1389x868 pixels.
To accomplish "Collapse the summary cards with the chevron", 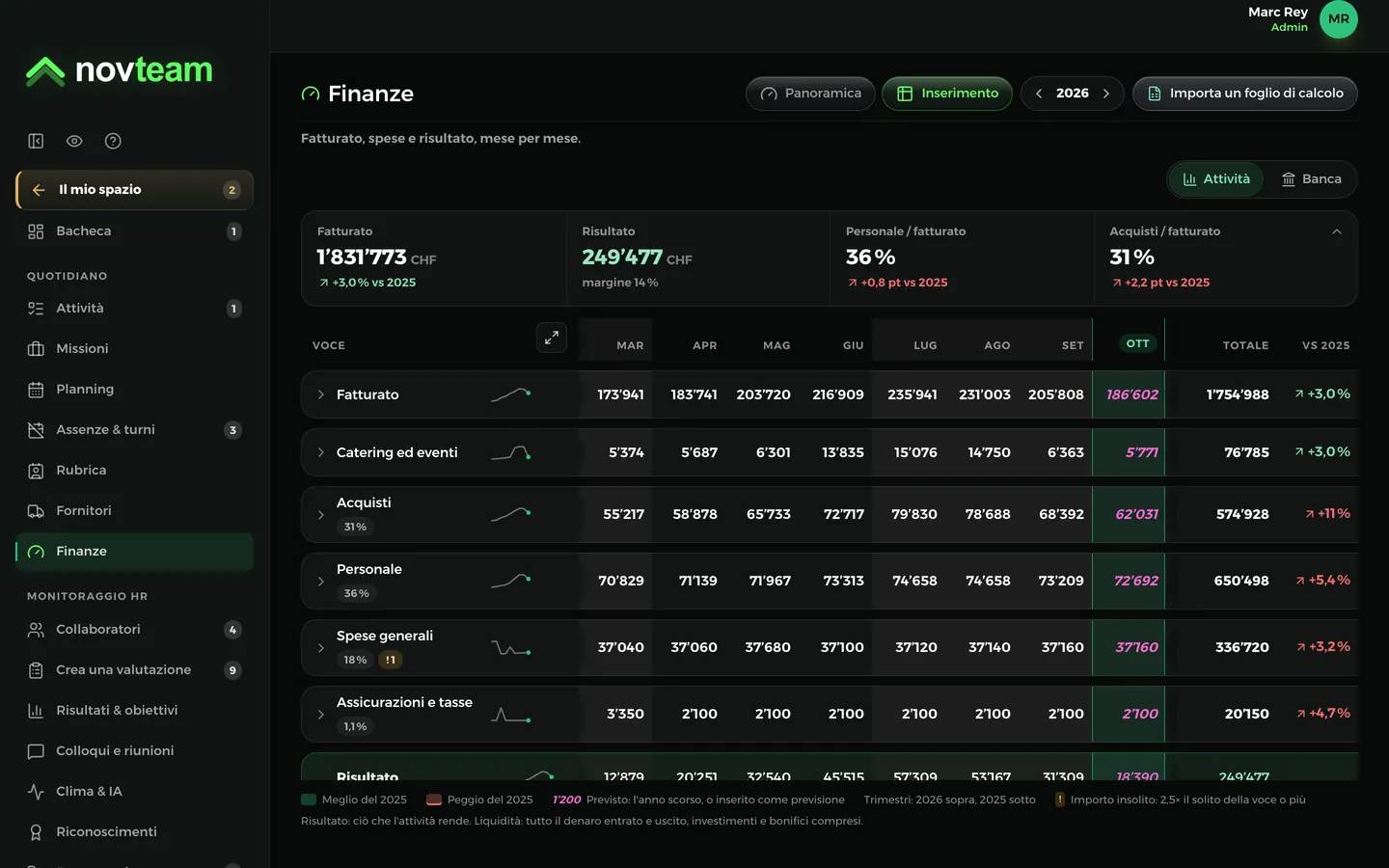I will coord(1337,231).
